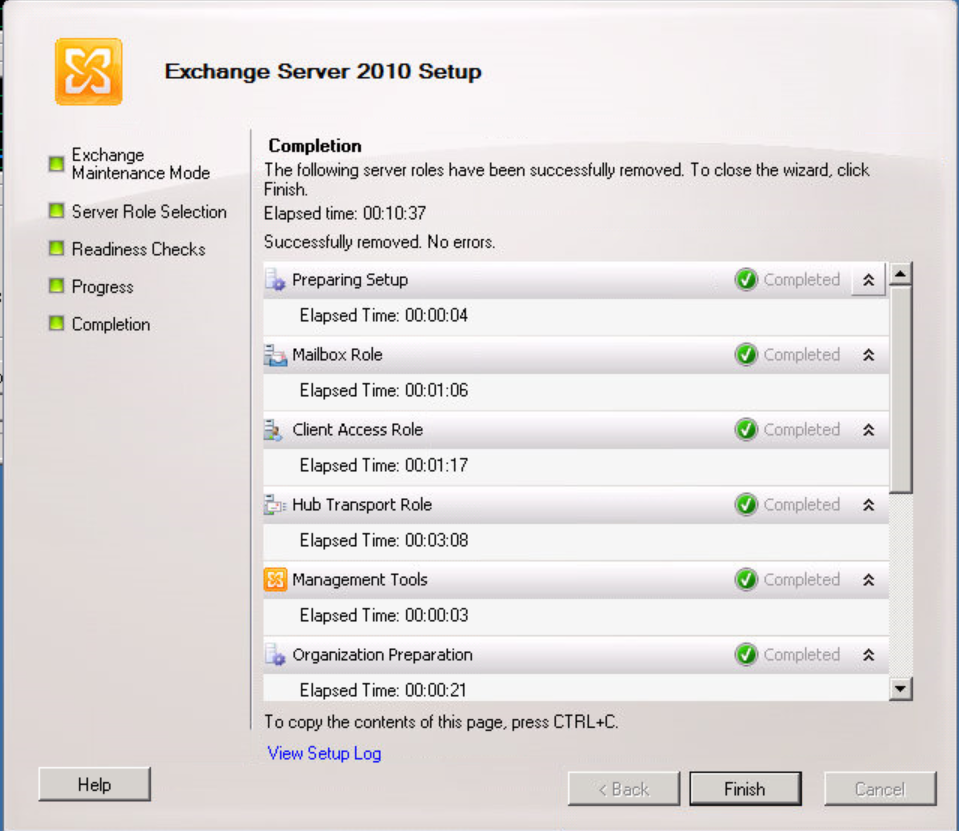Click green square beside Progress step

point(56,286)
